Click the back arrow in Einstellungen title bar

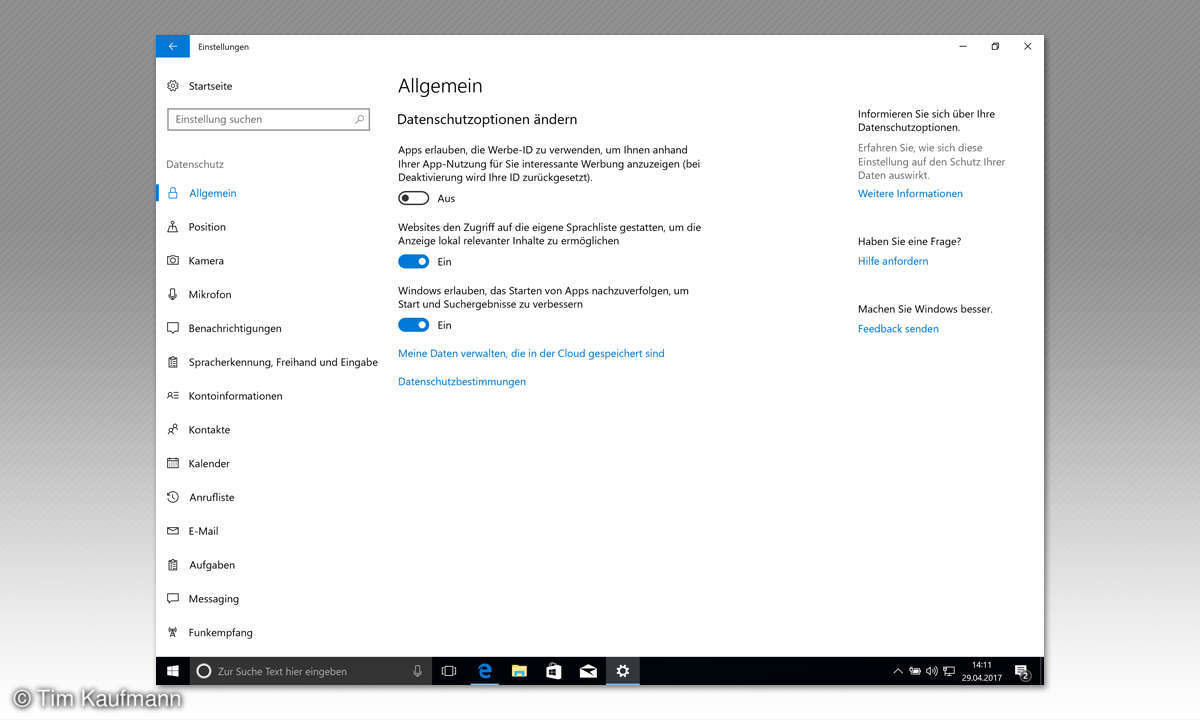click(x=172, y=46)
